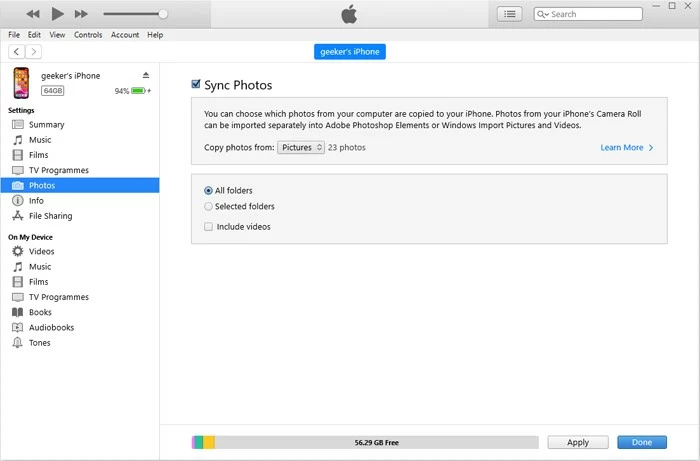The width and height of the screenshot is (700, 461).
Task: Open TV Programmes under Settings
Action: 58,170
